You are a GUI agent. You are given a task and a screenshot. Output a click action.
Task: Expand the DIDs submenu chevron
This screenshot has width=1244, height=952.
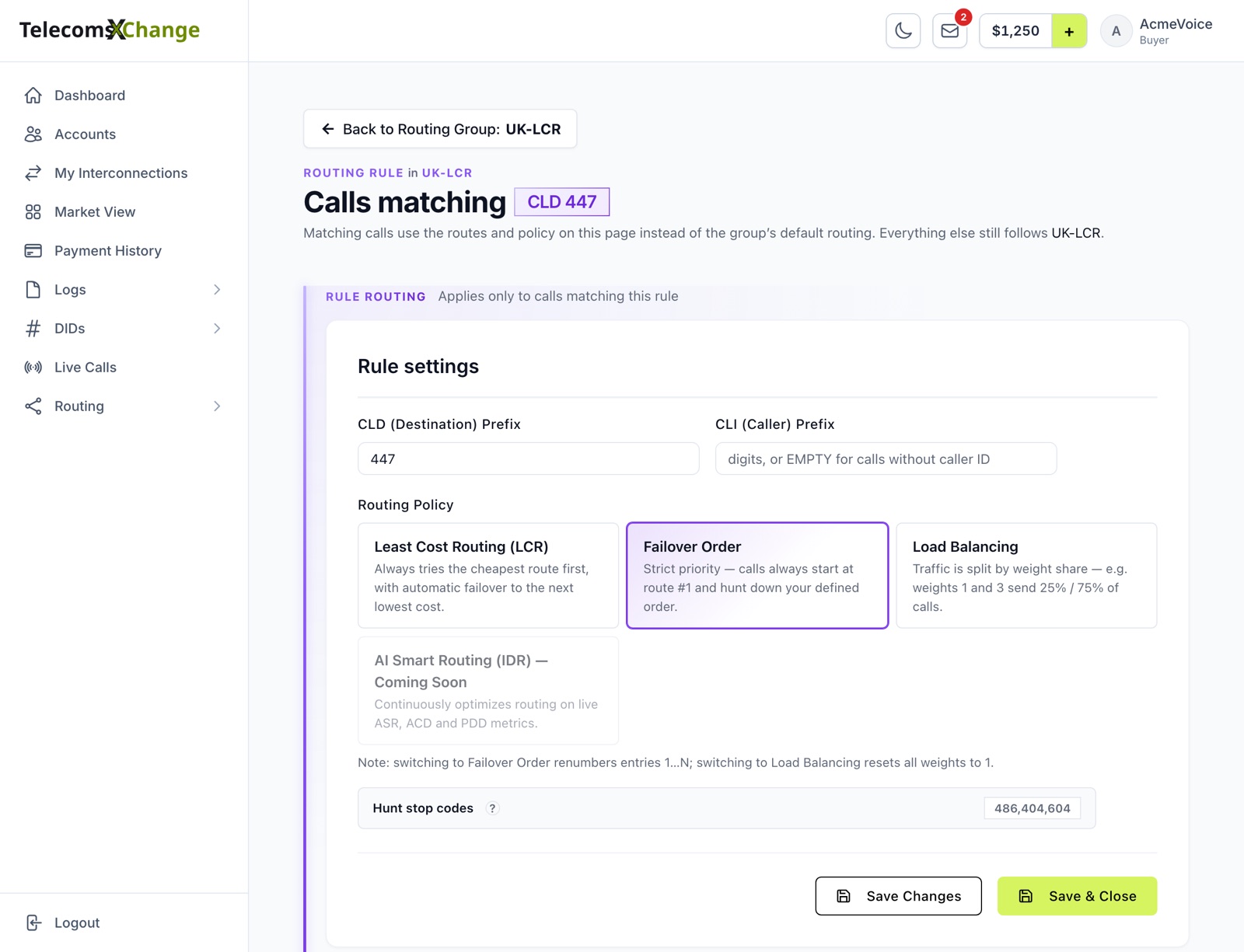click(217, 329)
